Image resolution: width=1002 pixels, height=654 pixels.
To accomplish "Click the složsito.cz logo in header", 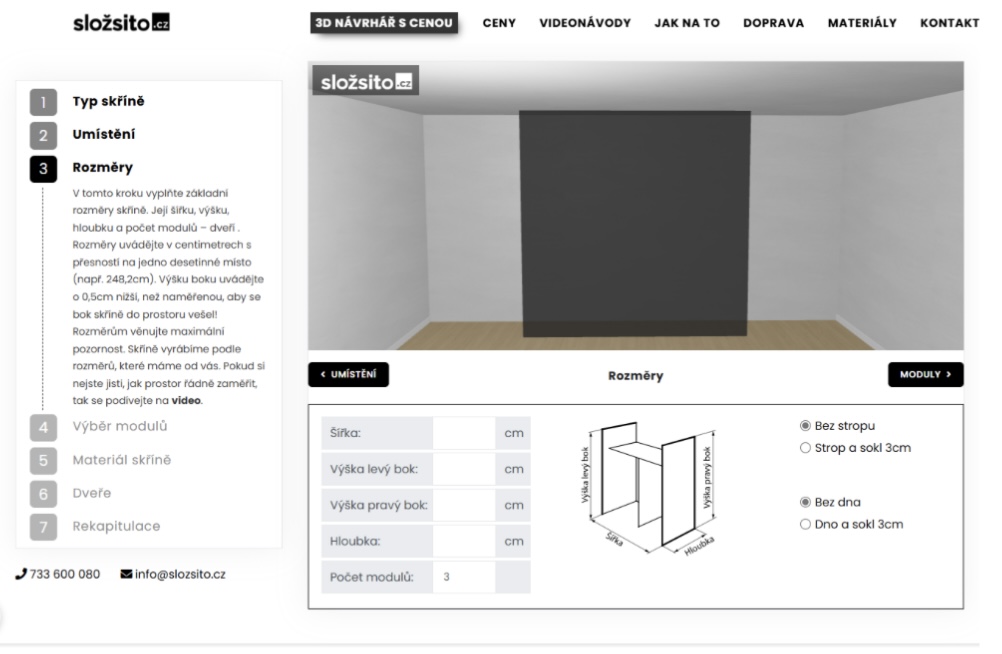I will pos(121,22).
